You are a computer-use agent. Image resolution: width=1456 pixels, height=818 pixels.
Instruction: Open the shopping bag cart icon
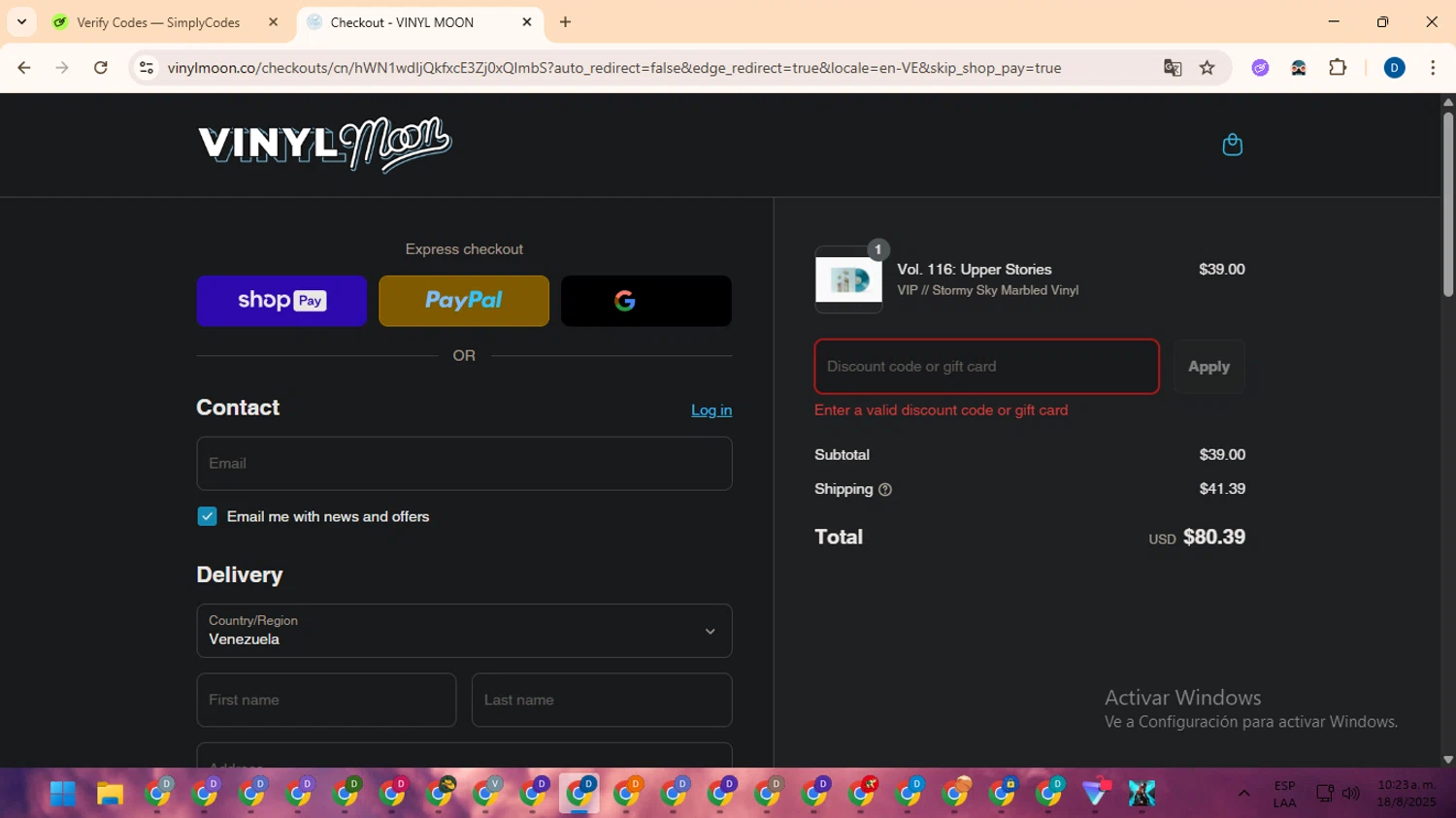click(x=1232, y=145)
